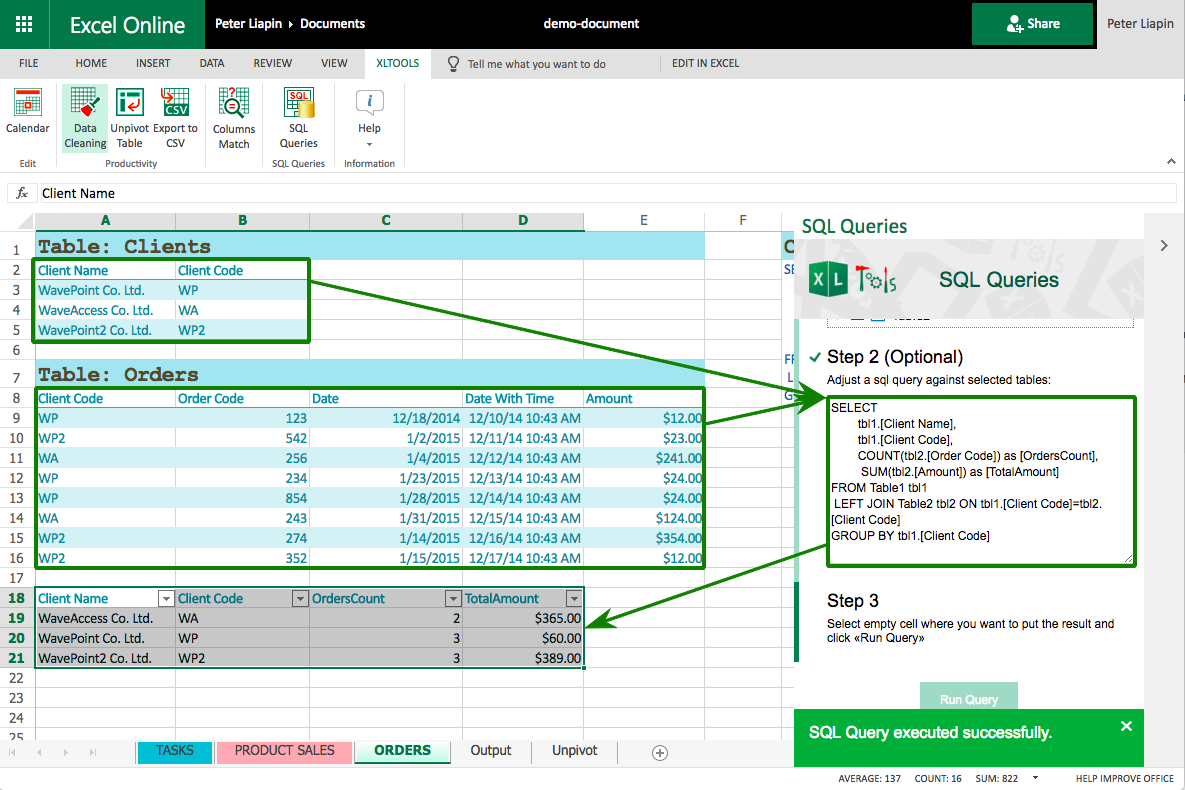The image size is (1185, 790).
Task: Switch to the HOME ribbon tab
Action: click(91, 64)
